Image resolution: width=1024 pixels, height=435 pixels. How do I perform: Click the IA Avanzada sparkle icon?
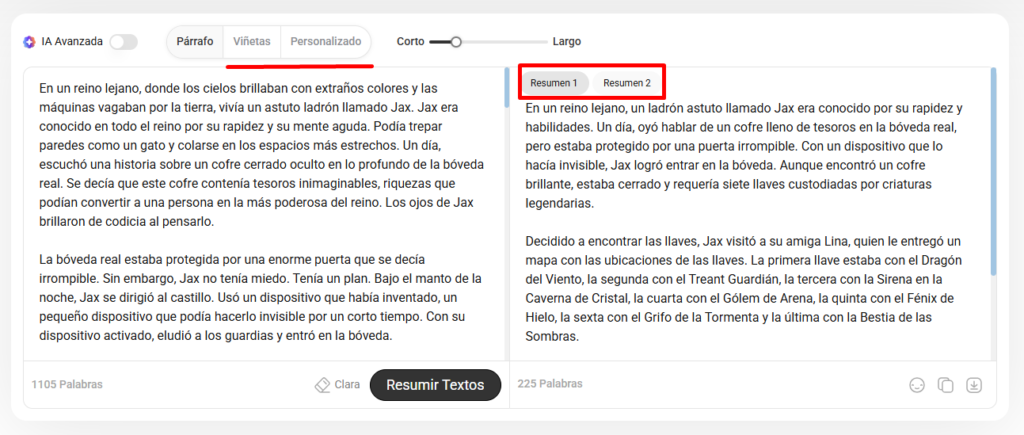tap(29, 42)
